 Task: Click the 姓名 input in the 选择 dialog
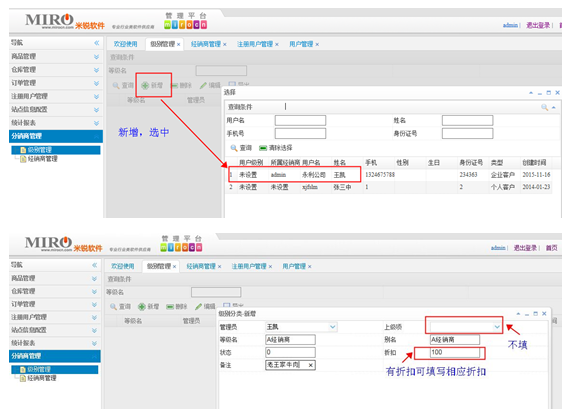467,120
